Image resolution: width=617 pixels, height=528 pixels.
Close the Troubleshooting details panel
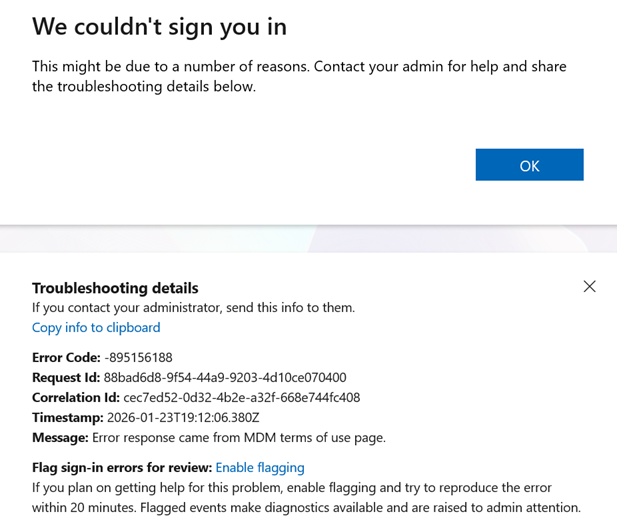[x=589, y=287]
